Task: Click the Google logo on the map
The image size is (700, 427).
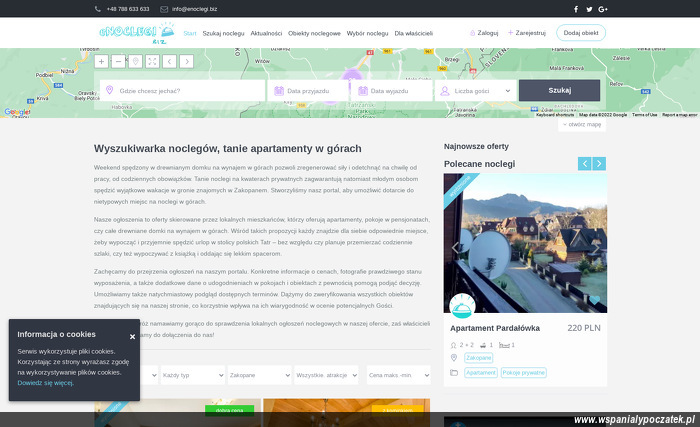Action: 17,112
